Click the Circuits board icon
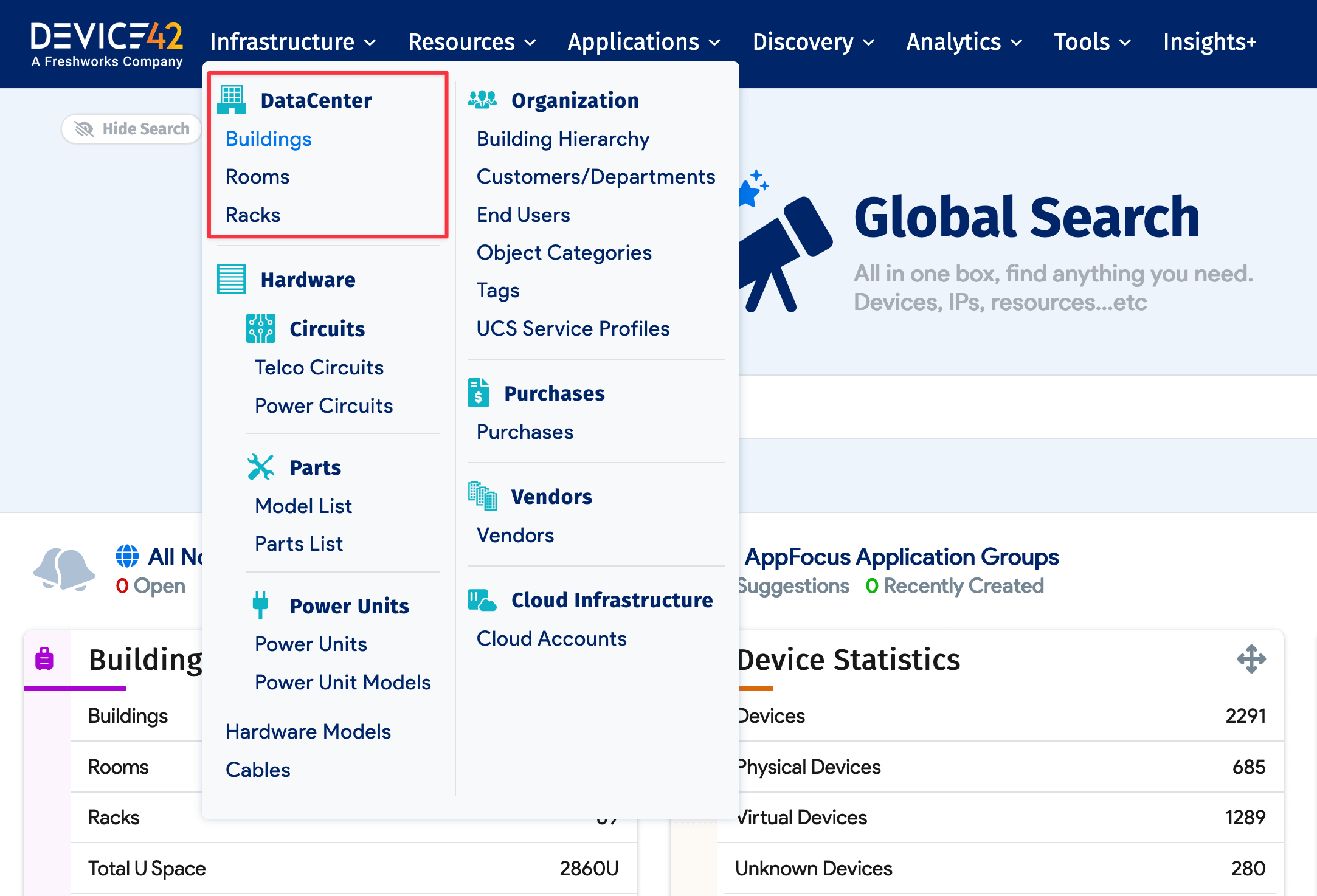Viewport: 1317px width, 896px height. pos(261,328)
